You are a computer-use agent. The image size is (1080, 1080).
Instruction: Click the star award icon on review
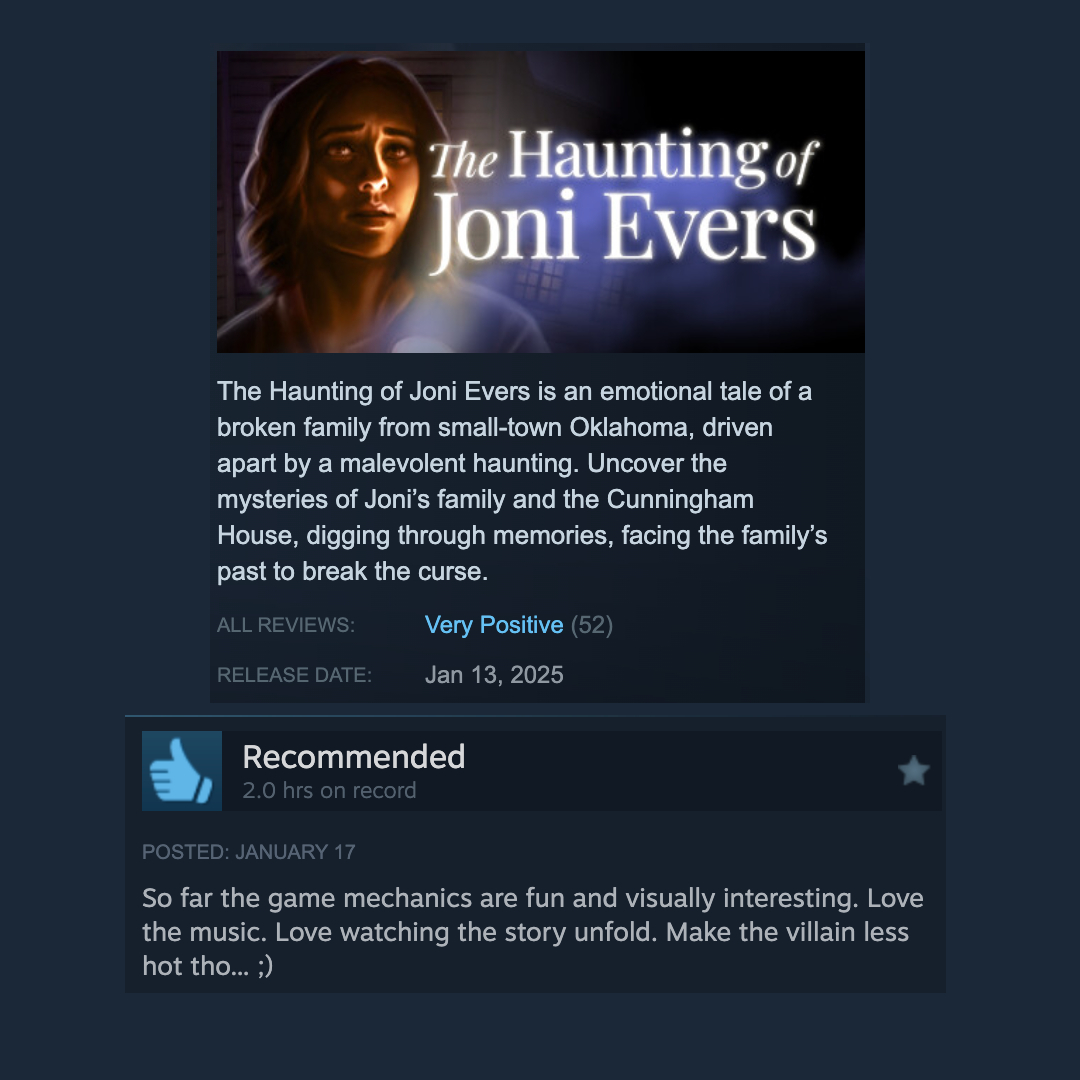(x=913, y=770)
